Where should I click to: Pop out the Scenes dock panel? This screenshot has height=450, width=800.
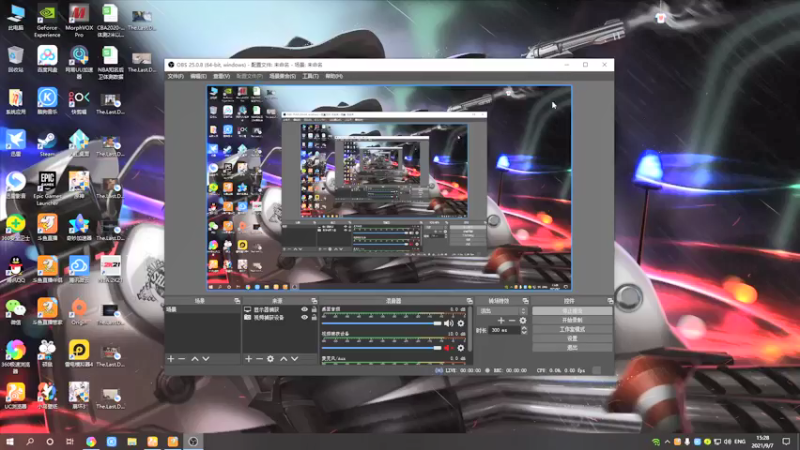coord(237,301)
